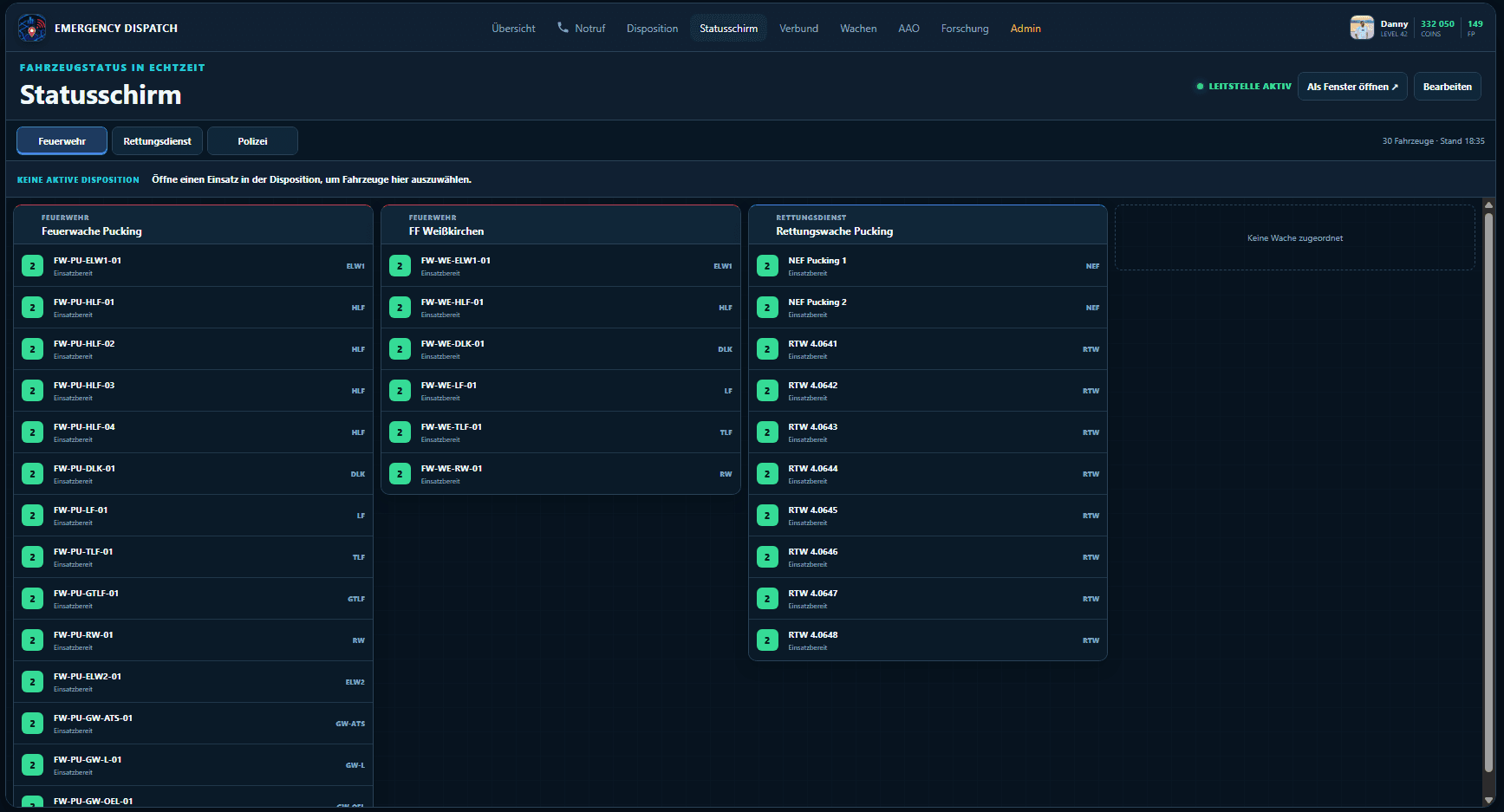
Task: Click the Bearbeiten button
Action: (x=1447, y=87)
